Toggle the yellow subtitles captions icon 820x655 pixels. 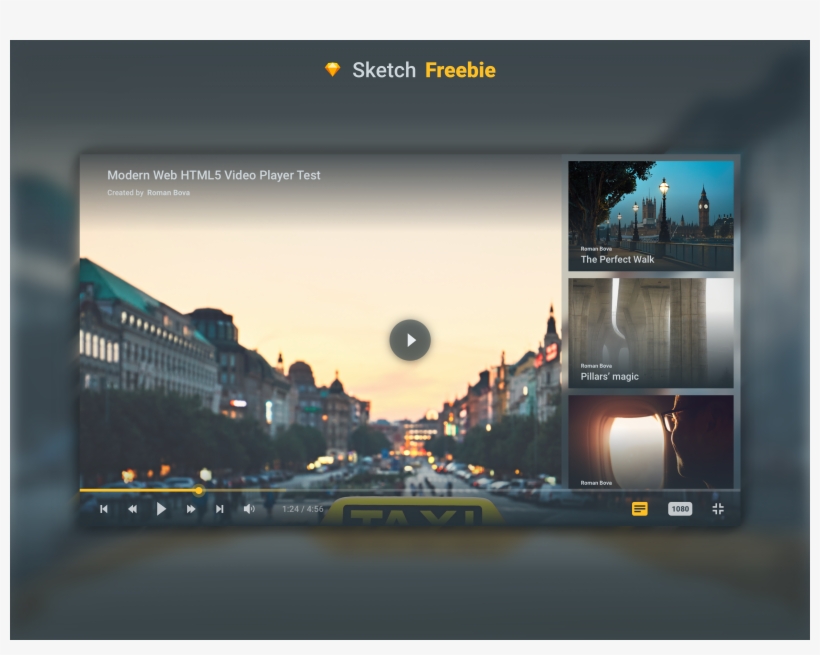640,509
